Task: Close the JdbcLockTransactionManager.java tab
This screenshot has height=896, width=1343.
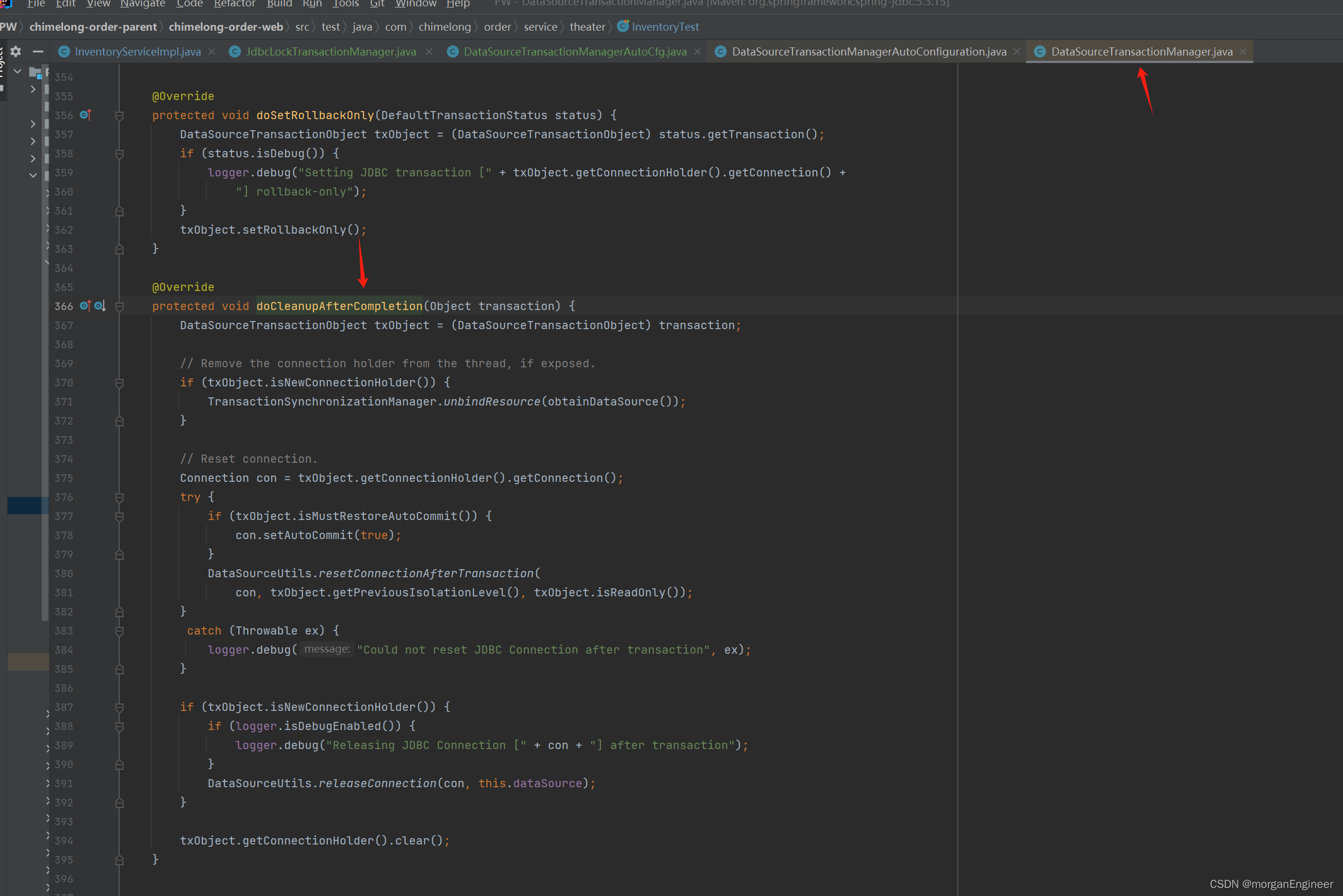Action: 429,52
